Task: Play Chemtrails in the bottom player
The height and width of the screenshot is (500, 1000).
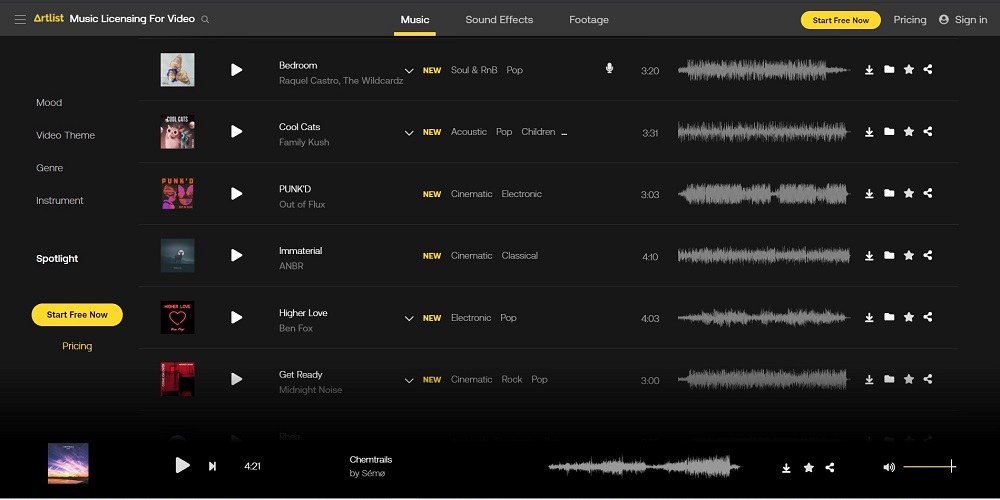Action: coord(183,465)
